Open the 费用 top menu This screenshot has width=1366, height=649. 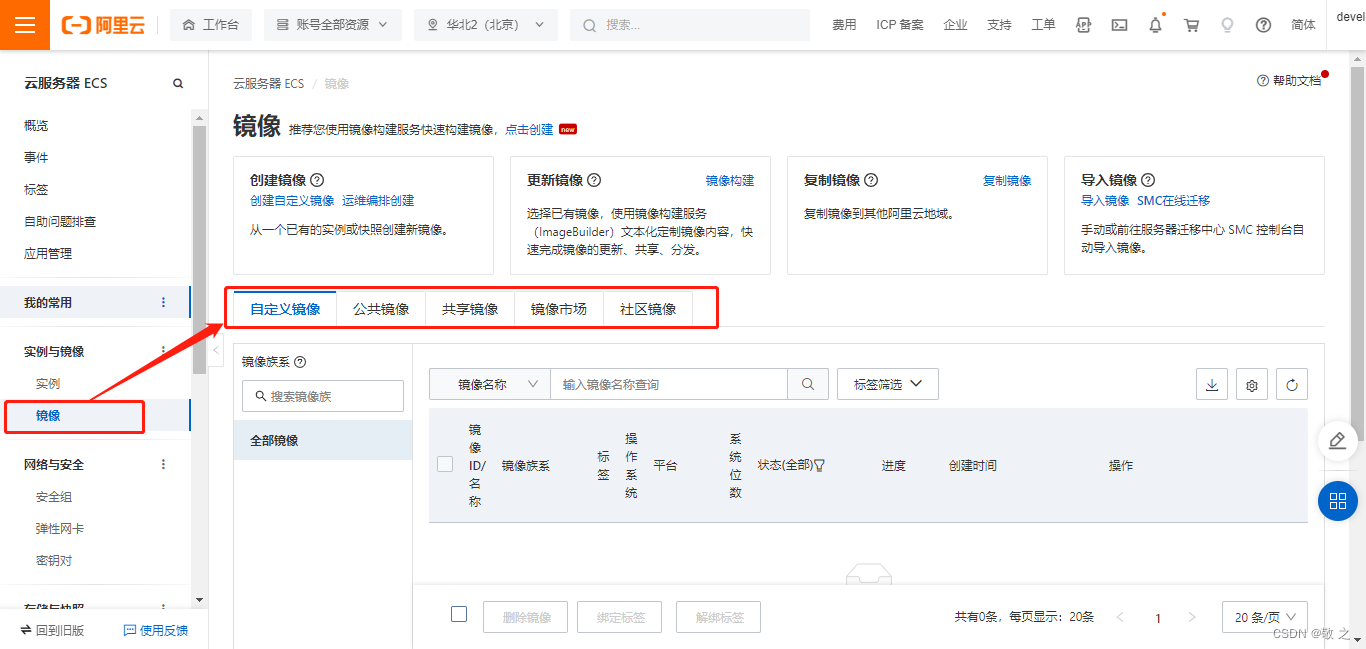(x=844, y=25)
